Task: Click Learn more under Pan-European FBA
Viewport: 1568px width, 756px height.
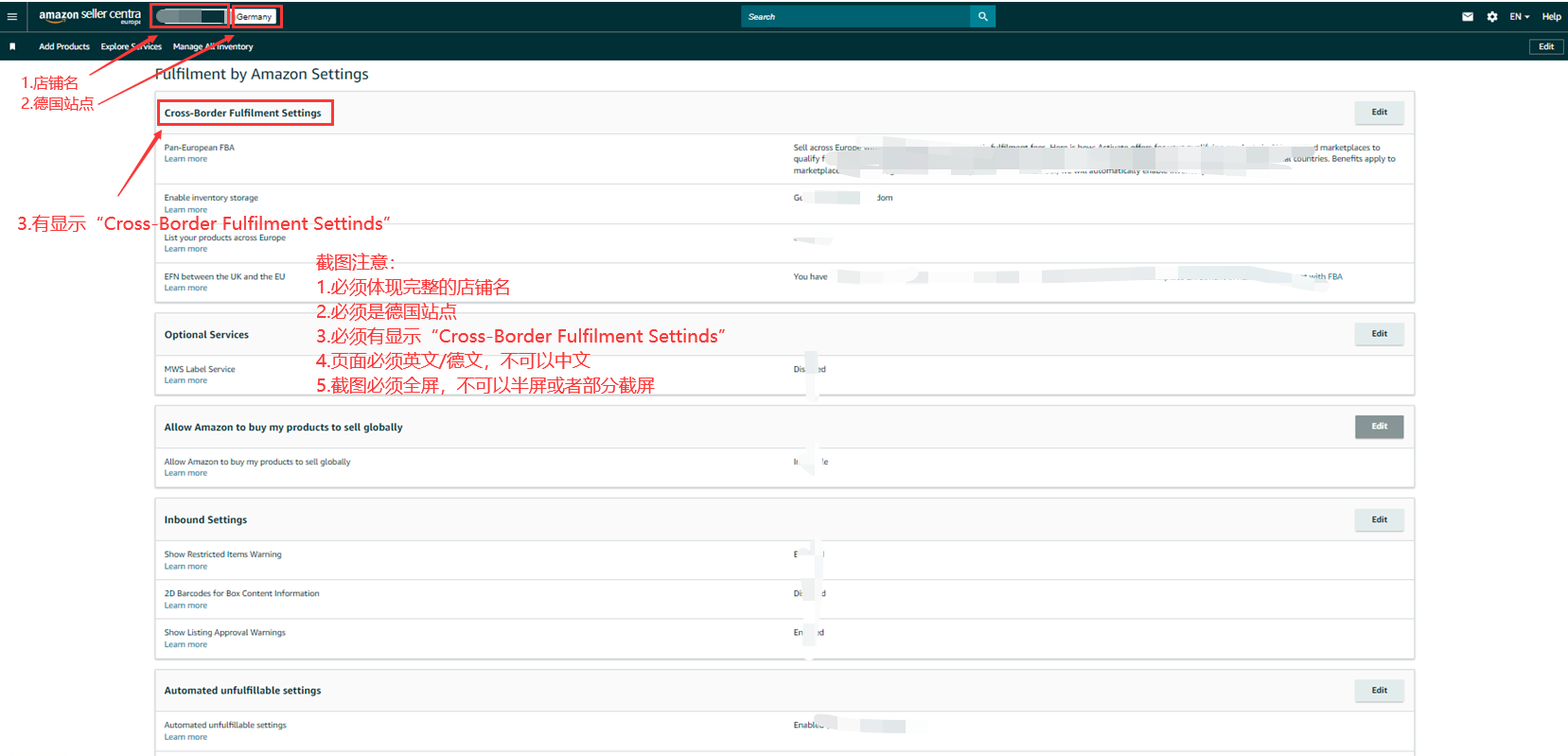Action: click(x=185, y=159)
